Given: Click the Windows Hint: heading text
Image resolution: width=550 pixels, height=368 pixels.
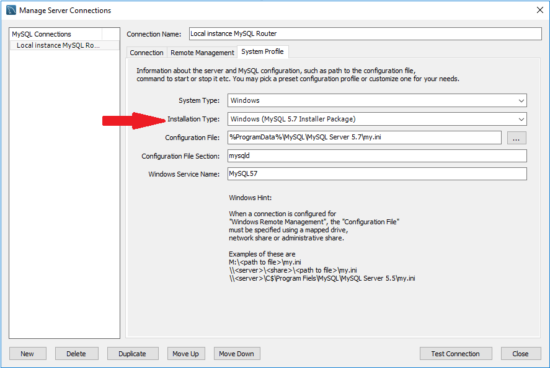Looking at the screenshot, I should click(250, 198).
